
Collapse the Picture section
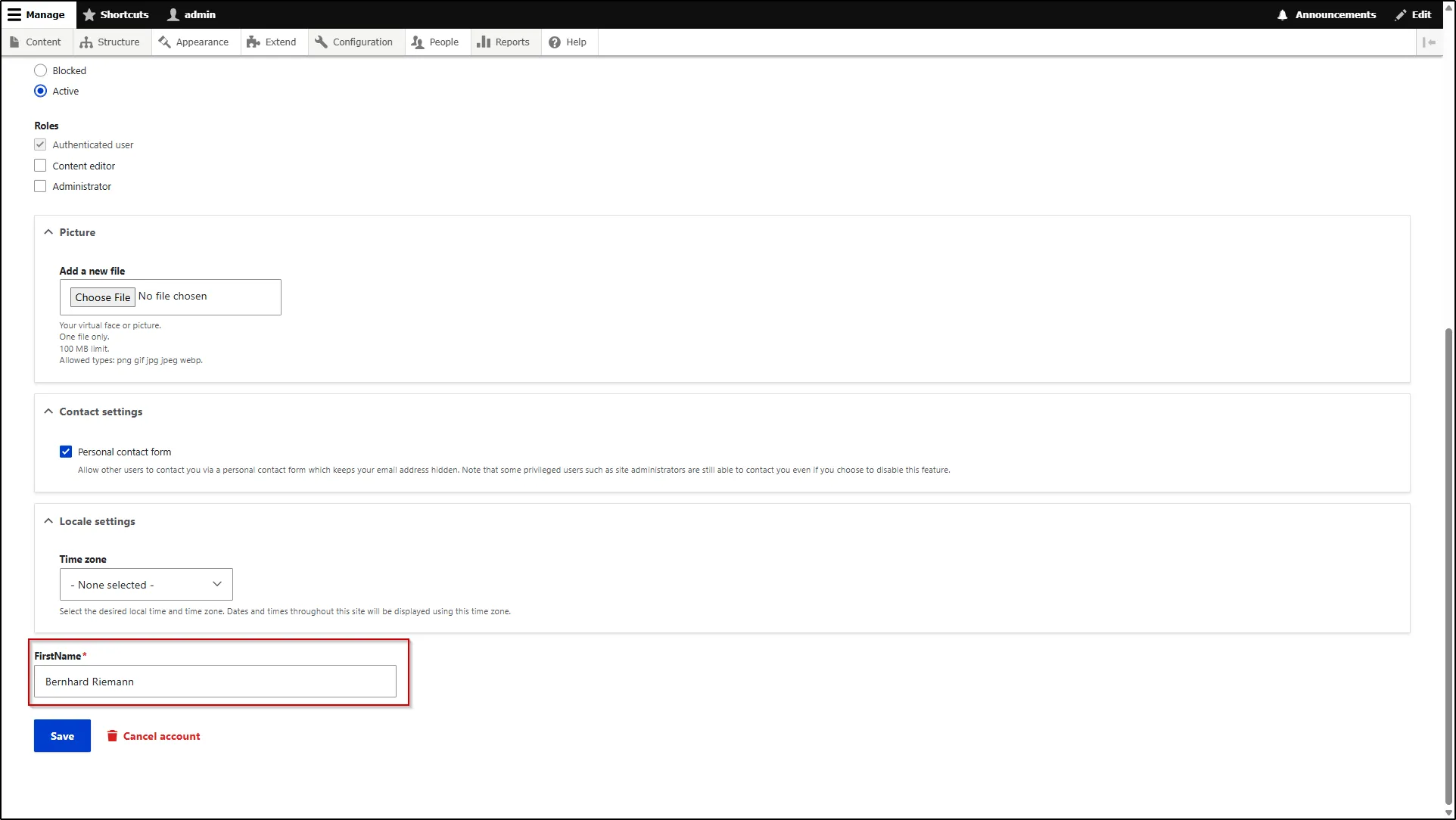tap(48, 231)
